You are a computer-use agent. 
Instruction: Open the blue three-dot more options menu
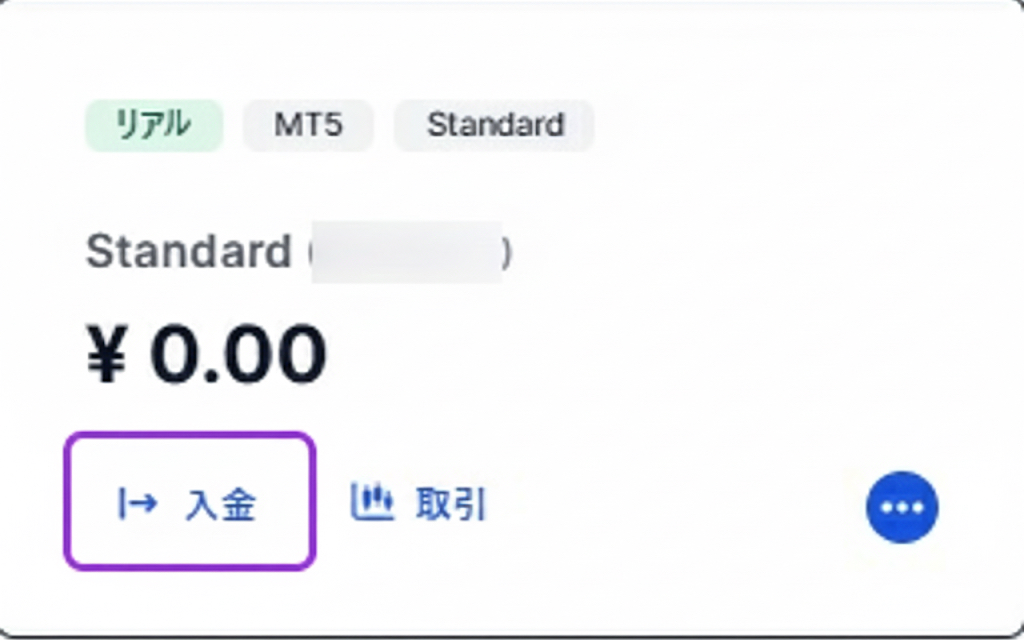(x=902, y=507)
